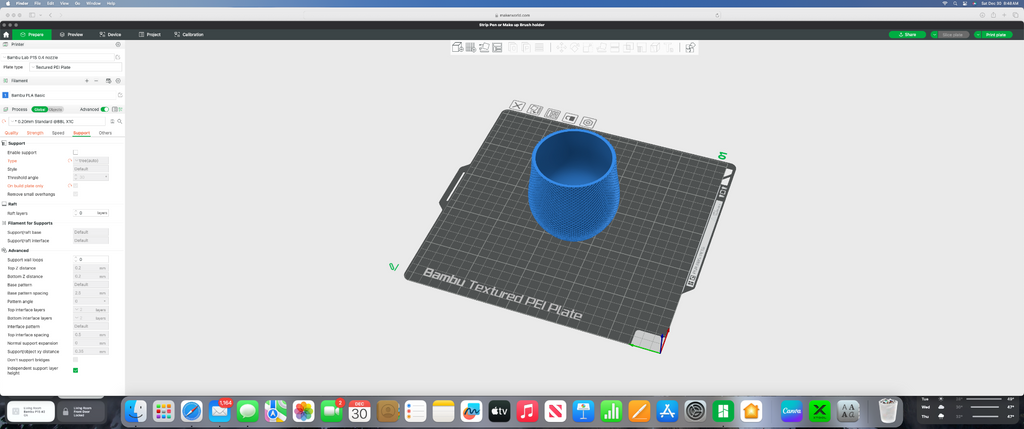Toggle the Advanced switch

pos(104,109)
